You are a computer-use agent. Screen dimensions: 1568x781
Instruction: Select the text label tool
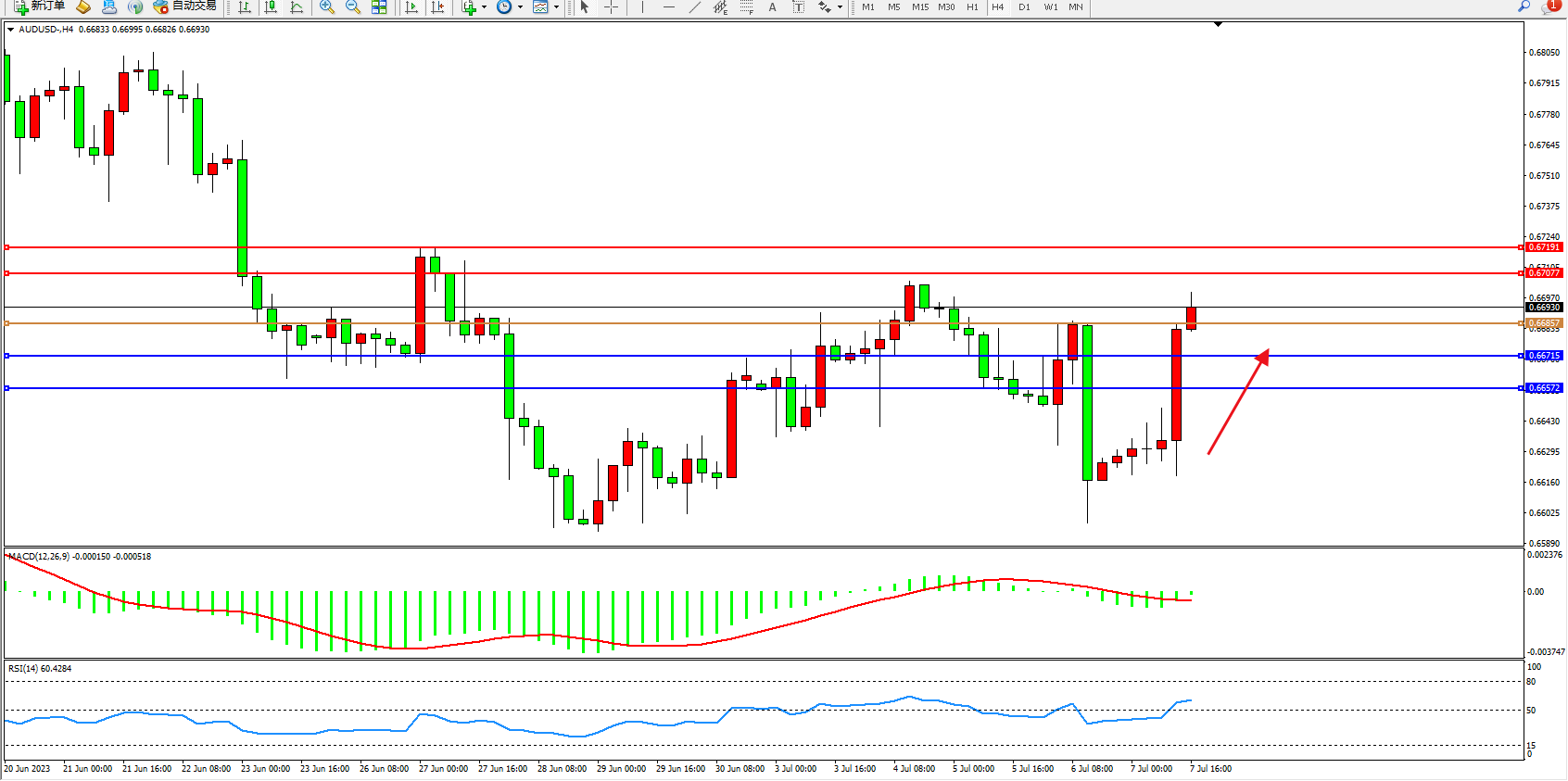798,7
